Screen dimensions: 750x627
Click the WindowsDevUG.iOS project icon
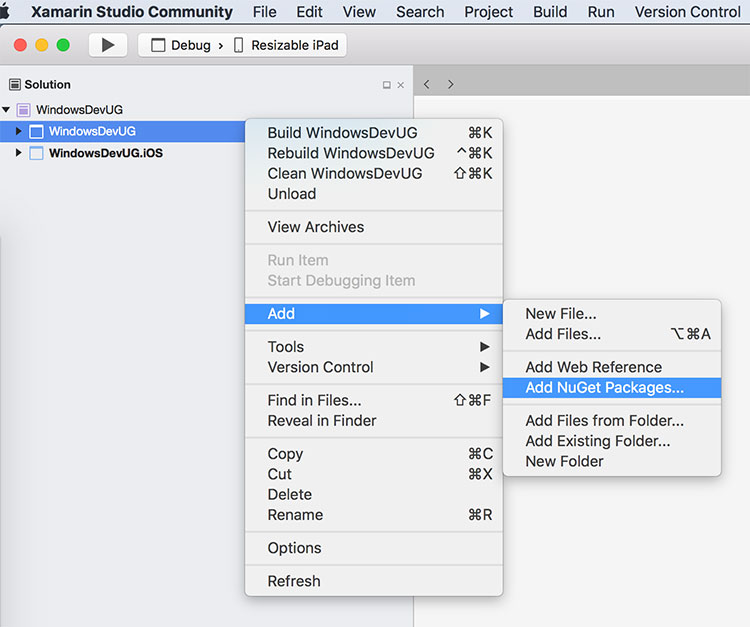coord(36,153)
